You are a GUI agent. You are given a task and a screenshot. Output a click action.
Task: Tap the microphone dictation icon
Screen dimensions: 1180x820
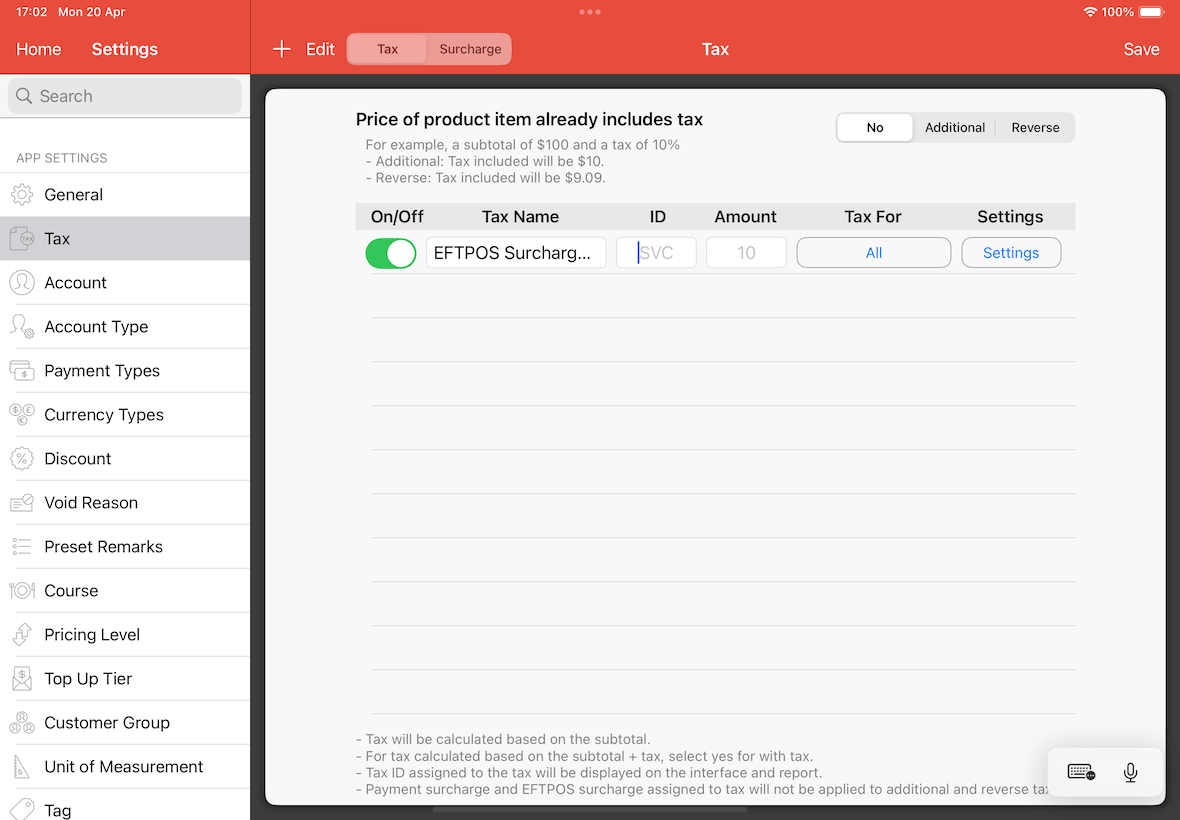[1130, 773]
